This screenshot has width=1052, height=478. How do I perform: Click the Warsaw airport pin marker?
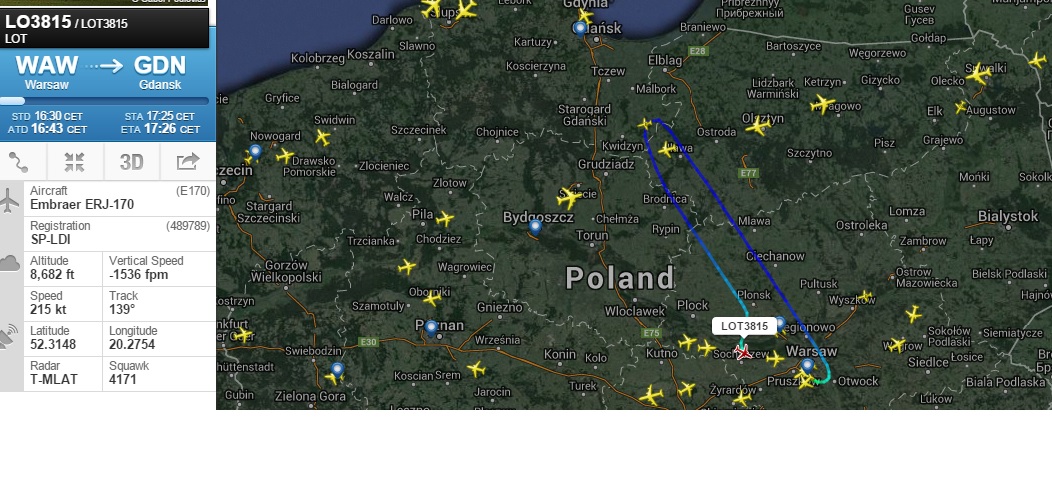(x=808, y=366)
